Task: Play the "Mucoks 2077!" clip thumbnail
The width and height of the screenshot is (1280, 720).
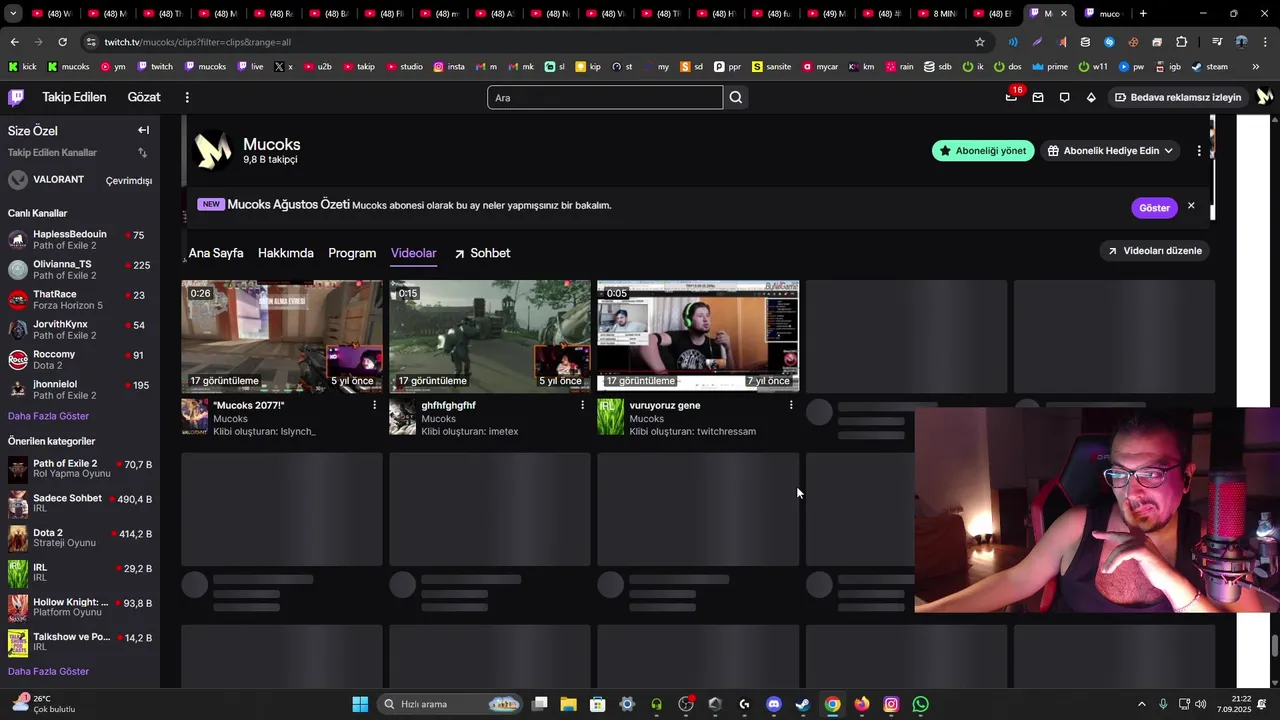Action: click(282, 336)
